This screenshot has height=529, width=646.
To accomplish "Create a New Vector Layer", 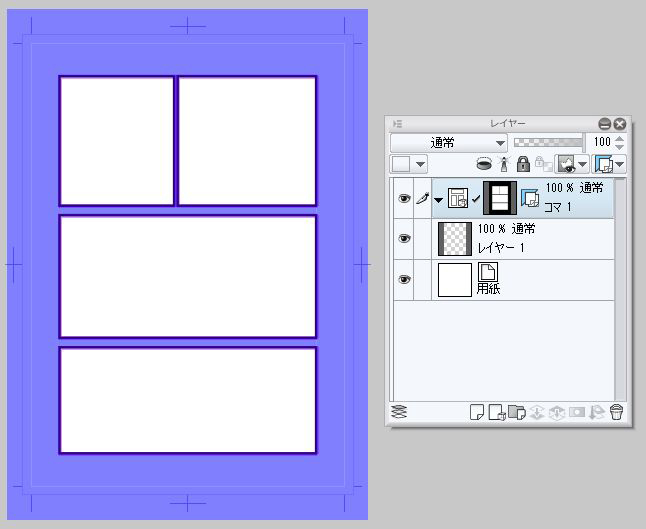I will pos(497,412).
